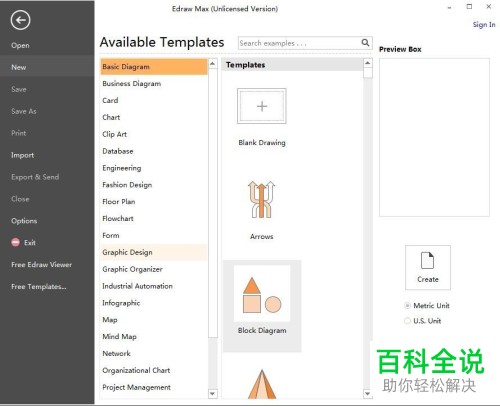Select the Basic Diagram category

pyautogui.click(x=154, y=67)
